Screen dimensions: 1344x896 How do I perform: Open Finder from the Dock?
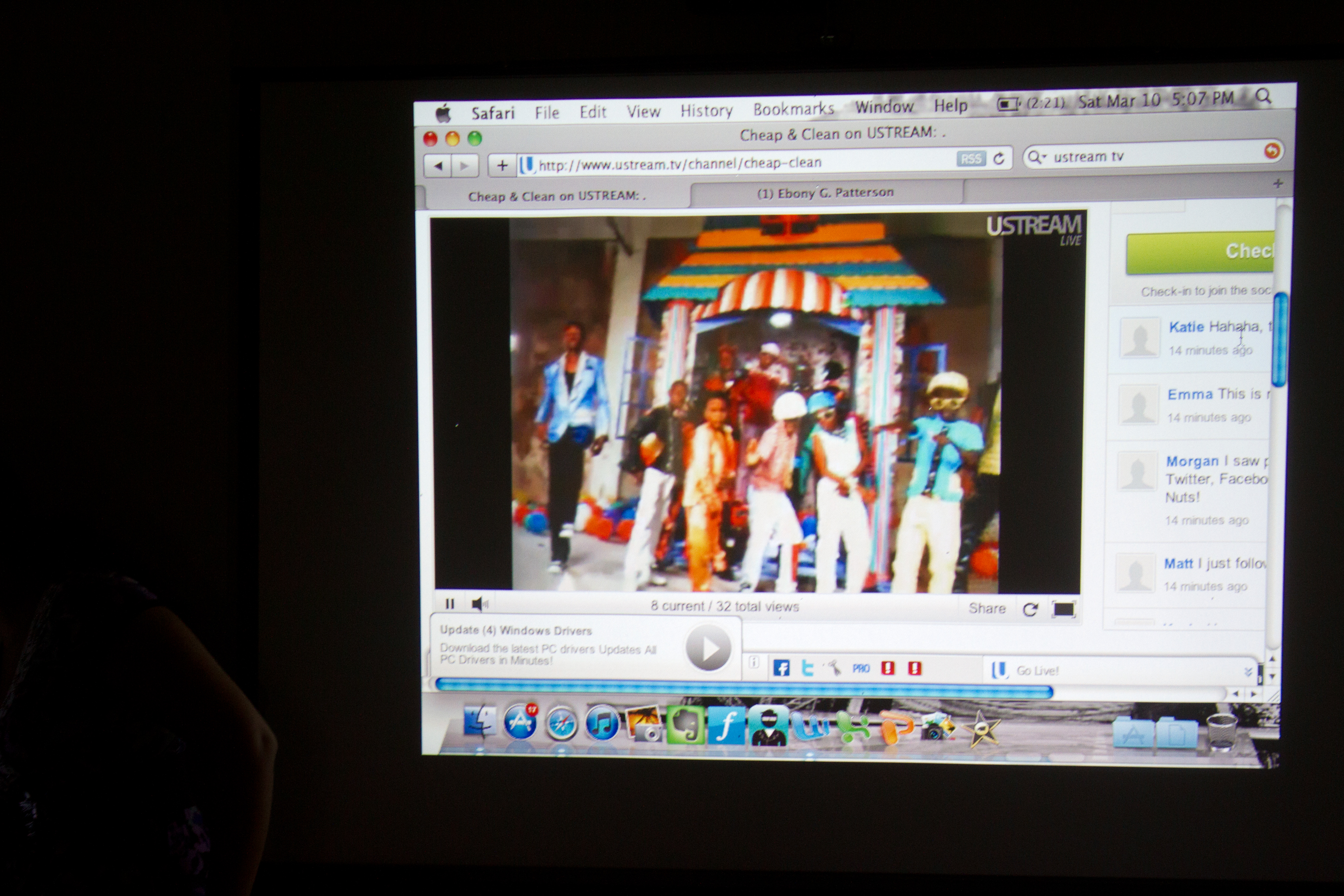tap(479, 721)
